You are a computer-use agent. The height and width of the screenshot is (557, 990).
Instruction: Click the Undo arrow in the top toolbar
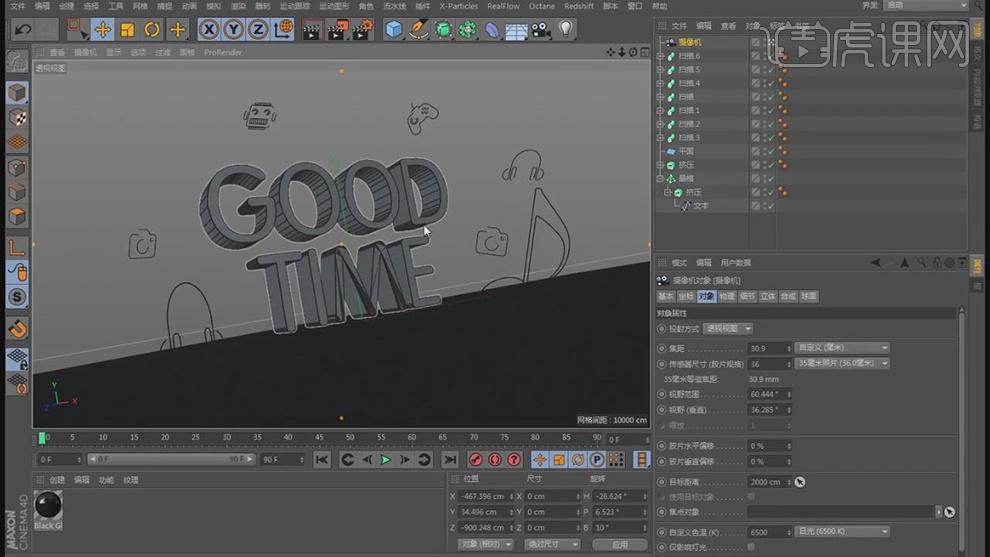(x=23, y=30)
